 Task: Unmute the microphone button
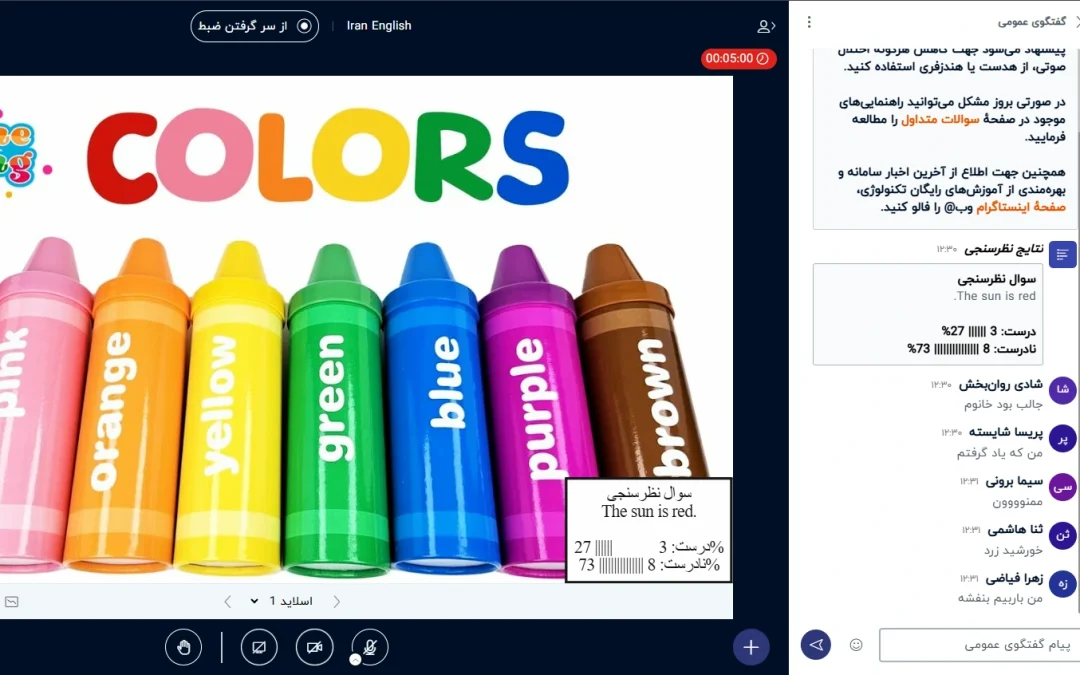[370, 647]
